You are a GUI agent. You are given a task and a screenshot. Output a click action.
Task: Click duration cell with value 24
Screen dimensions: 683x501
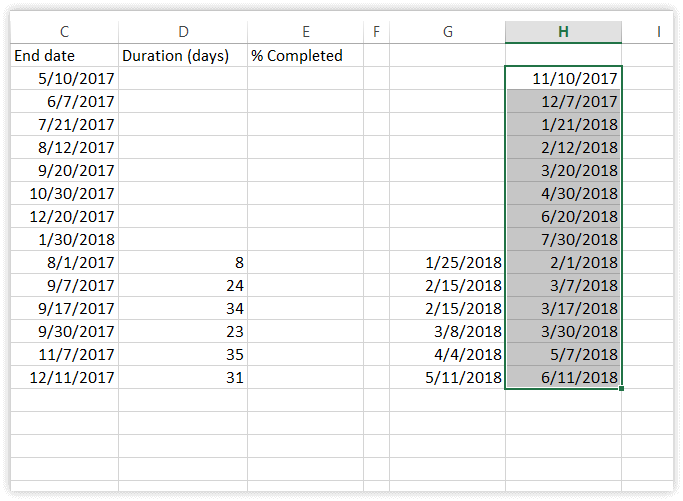[183, 285]
